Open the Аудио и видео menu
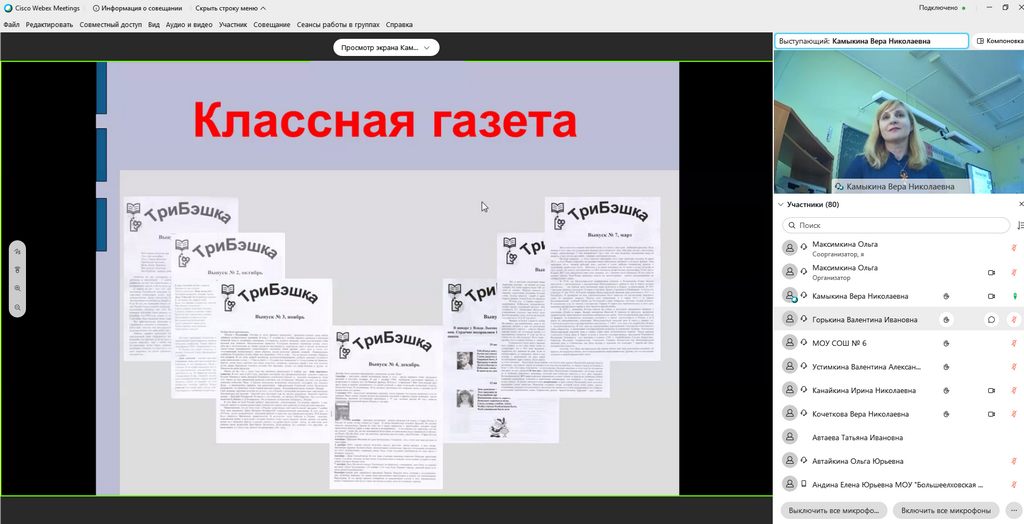1024x524 pixels. point(189,24)
